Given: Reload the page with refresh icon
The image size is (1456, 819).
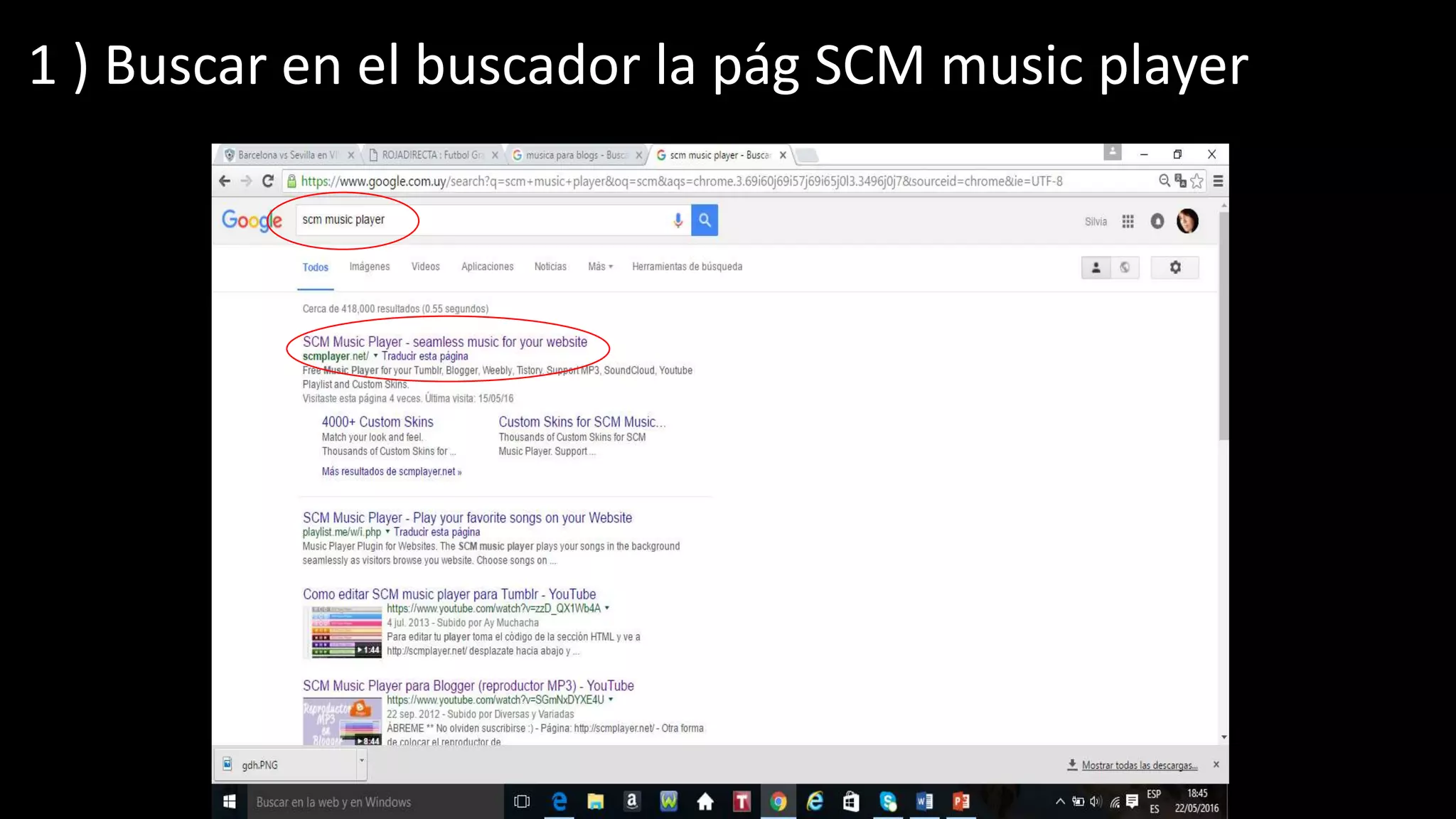Looking at the screenshot, I should [x=268, y=181].
